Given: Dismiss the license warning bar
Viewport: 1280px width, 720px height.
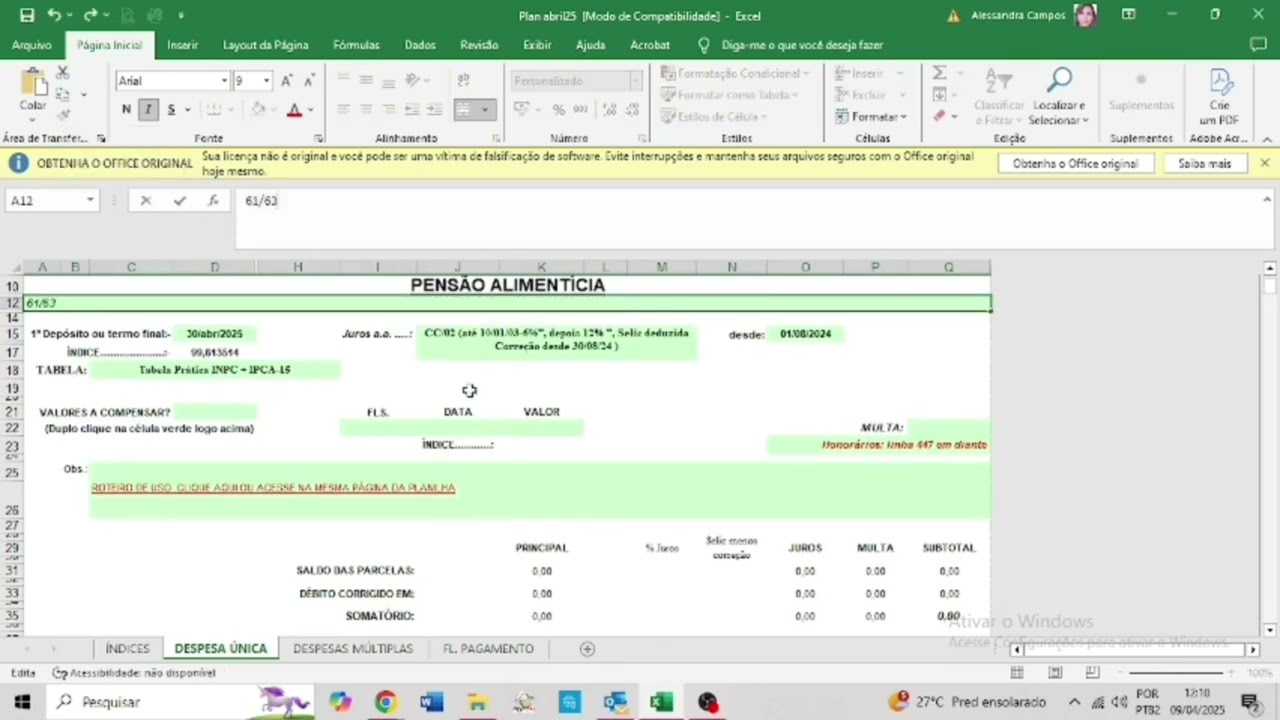Looking at the screenshot, I should (1264, 163).
